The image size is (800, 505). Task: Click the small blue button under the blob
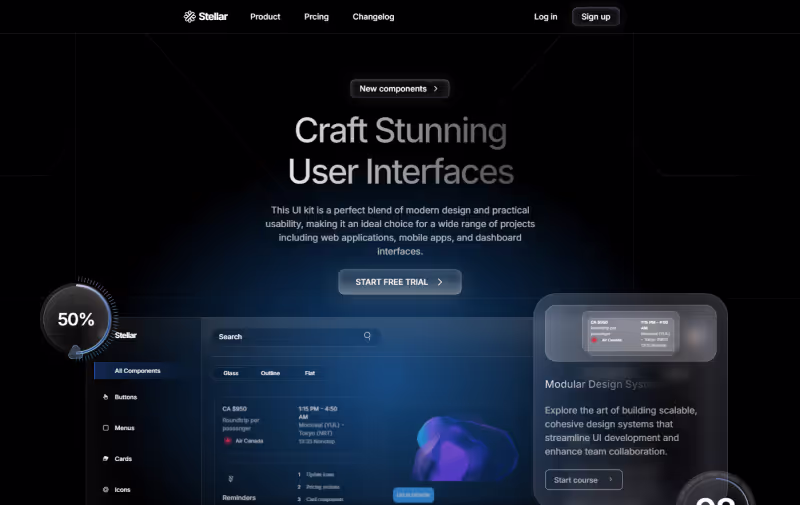click(413, 495)
